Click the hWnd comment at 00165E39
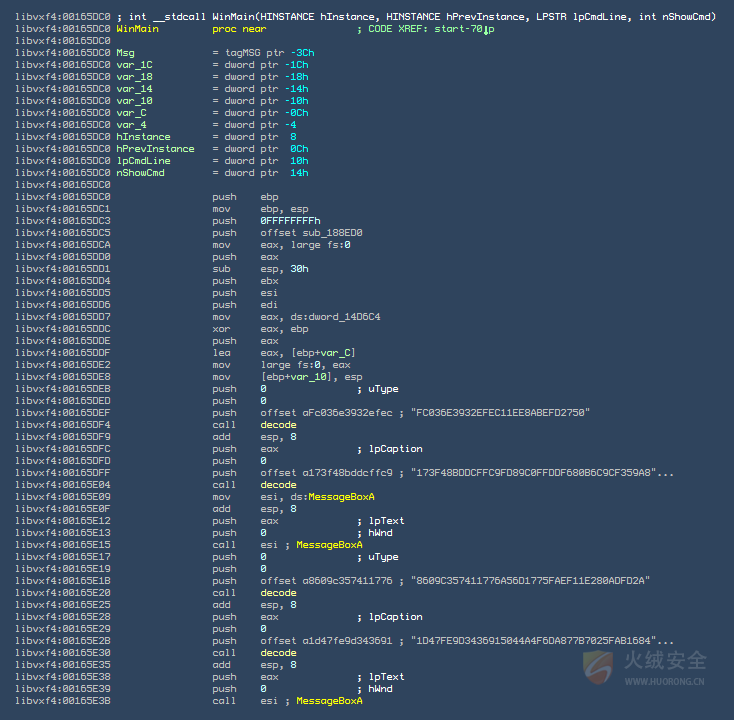Viewport: 734px width, 720px height. point(374,689)
